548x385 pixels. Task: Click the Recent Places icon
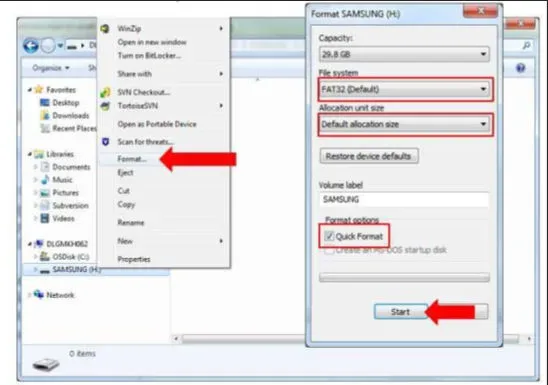[x=45, y=129]
